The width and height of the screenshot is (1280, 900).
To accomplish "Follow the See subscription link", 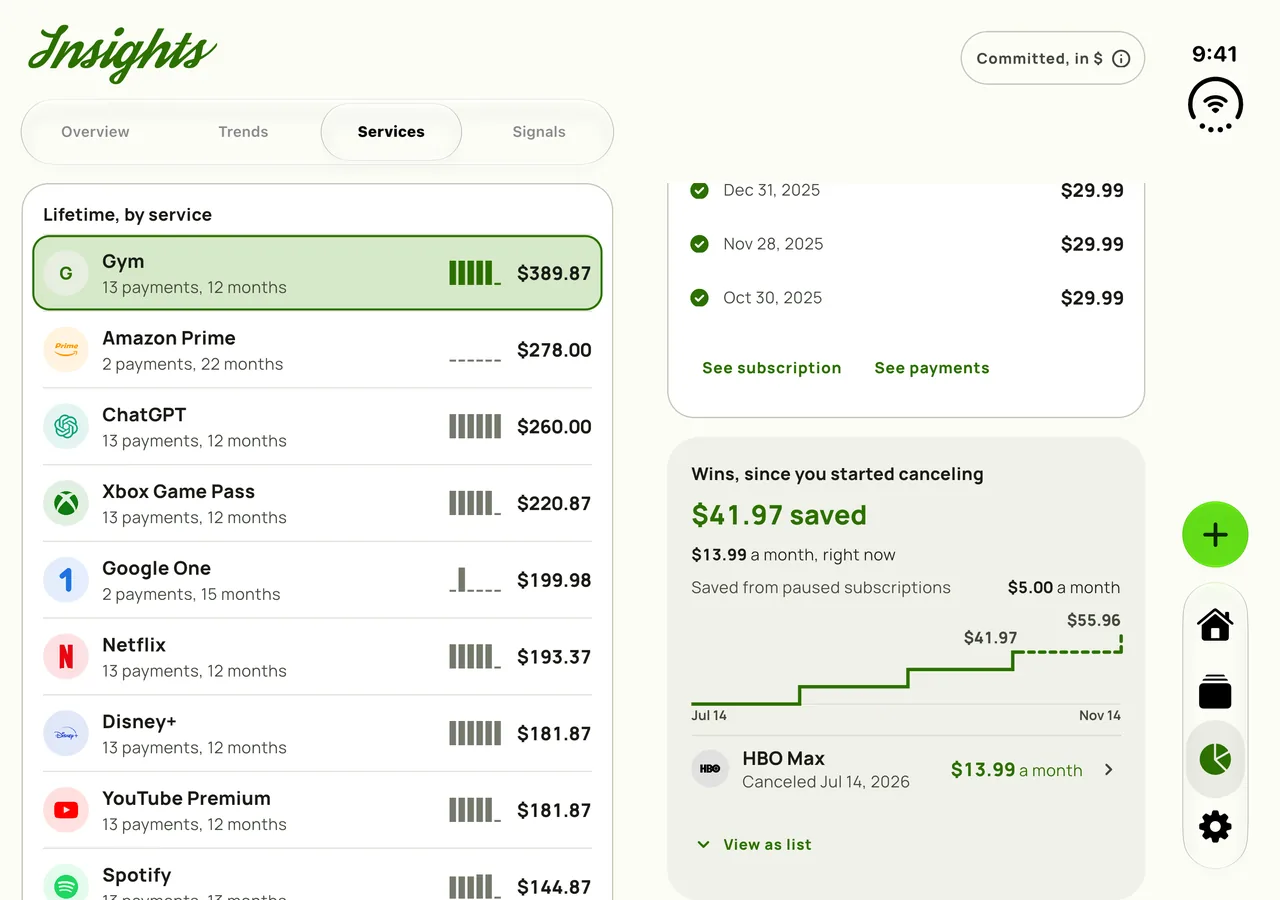I will click(772, 368).
